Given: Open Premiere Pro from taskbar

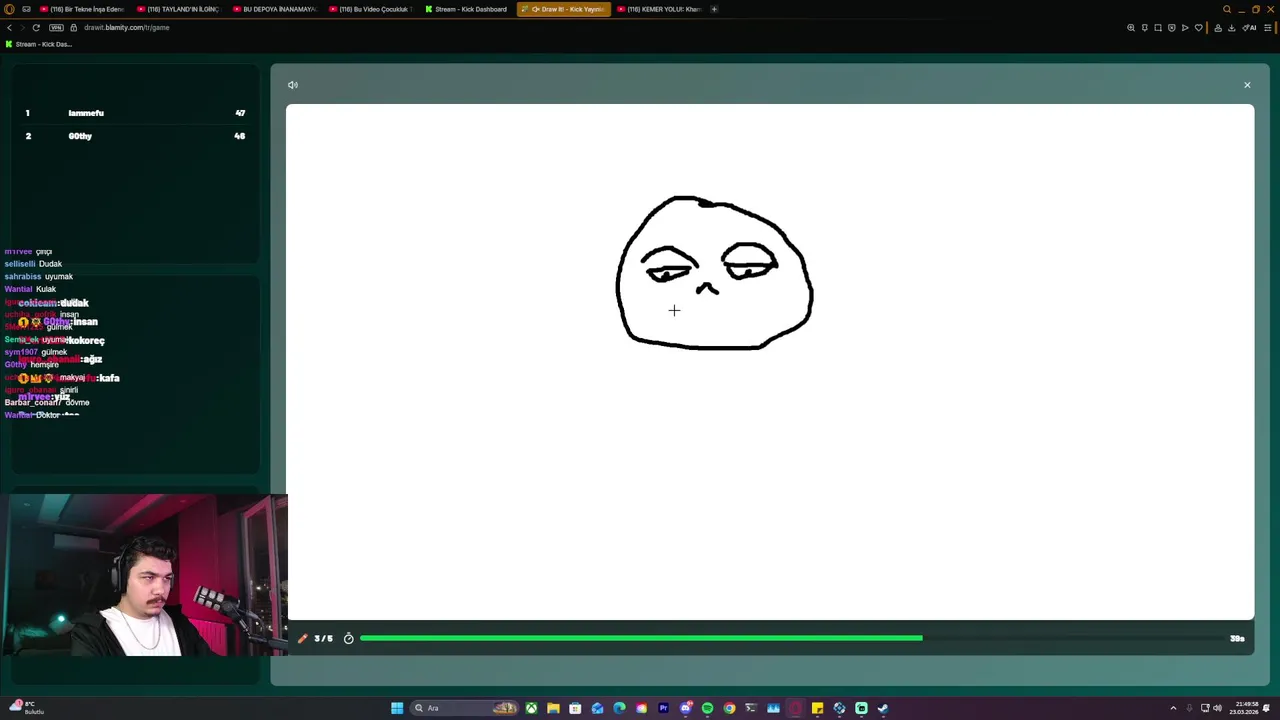Looking at the screenshot, I should 663,708.
